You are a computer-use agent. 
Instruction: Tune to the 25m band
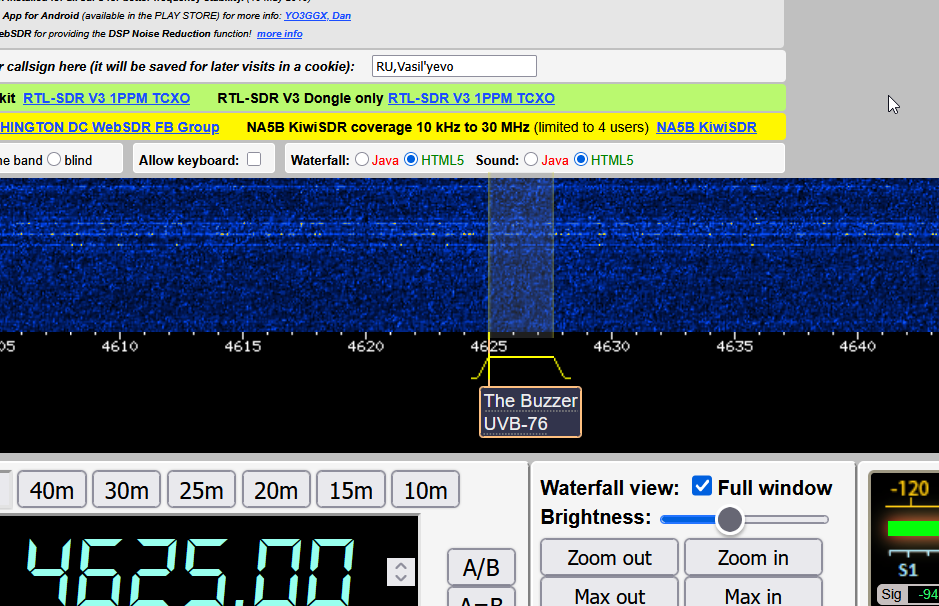point(201,490)
